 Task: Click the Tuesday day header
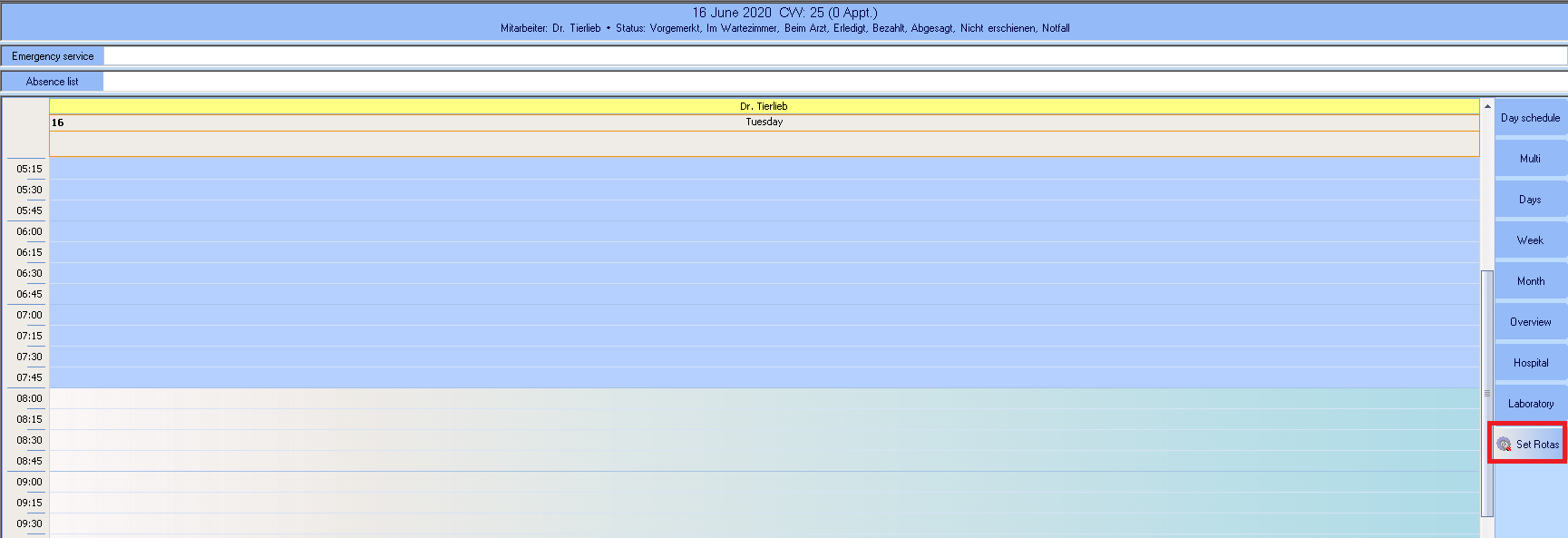(764, 122)
